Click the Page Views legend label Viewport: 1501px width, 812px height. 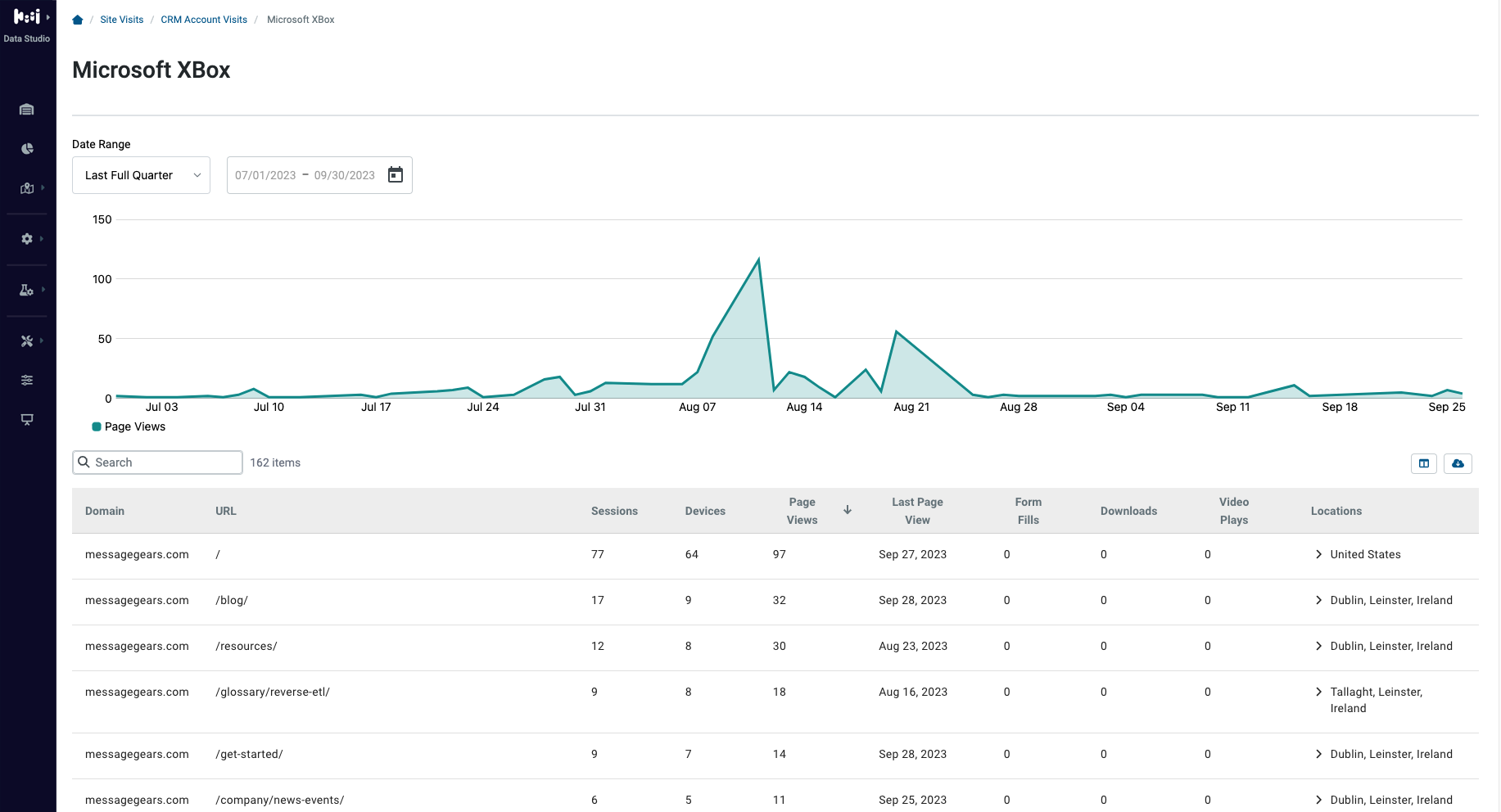(135, 426)
